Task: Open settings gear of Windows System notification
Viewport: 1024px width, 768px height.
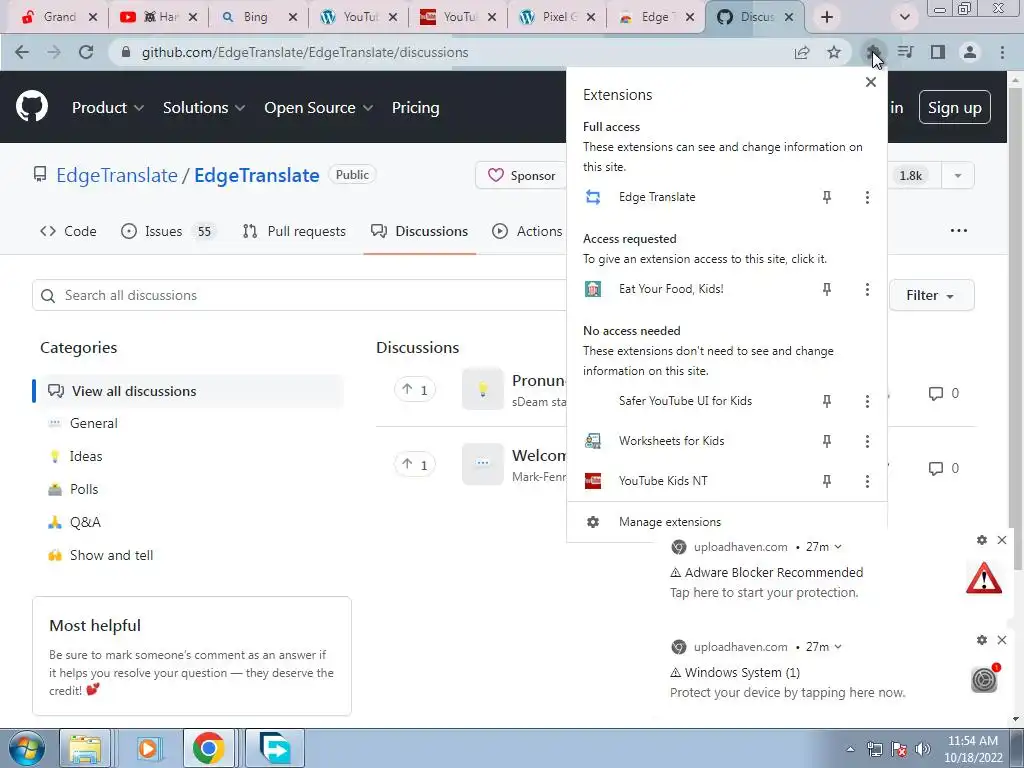Action: point(982,640)
